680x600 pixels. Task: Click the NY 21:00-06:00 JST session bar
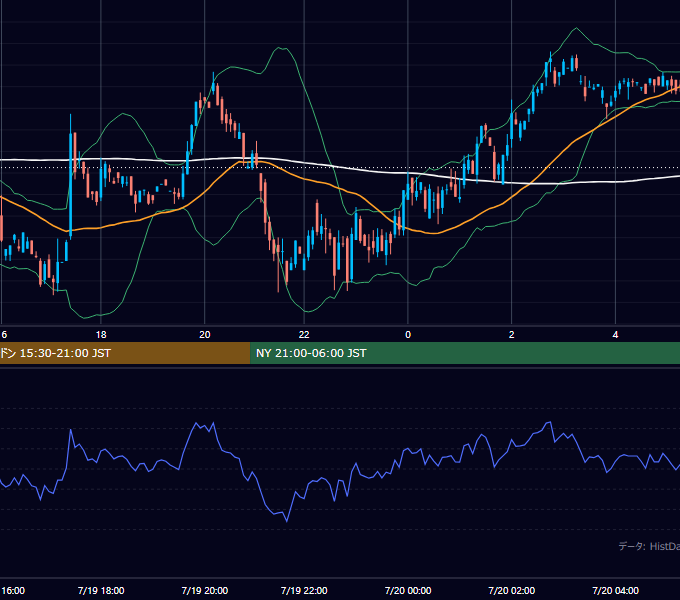[x=465, y=353]
